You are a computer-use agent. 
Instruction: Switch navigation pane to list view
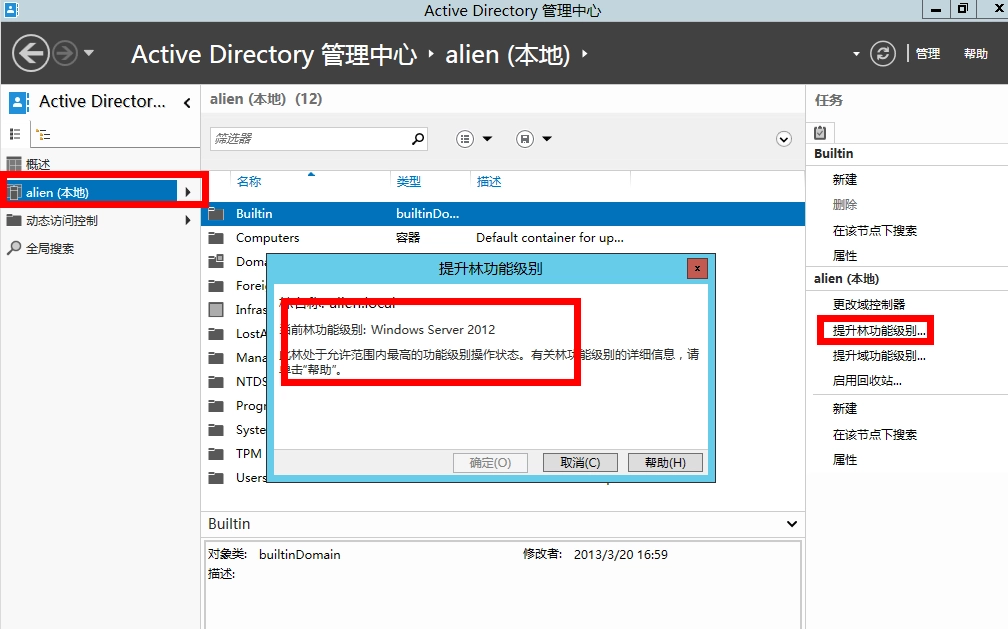tap(15, 134)
